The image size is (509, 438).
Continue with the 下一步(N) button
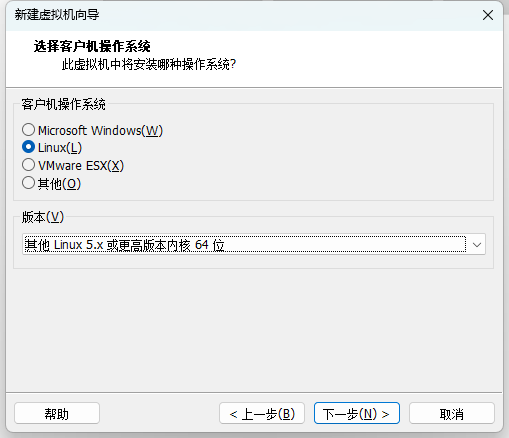357,413
